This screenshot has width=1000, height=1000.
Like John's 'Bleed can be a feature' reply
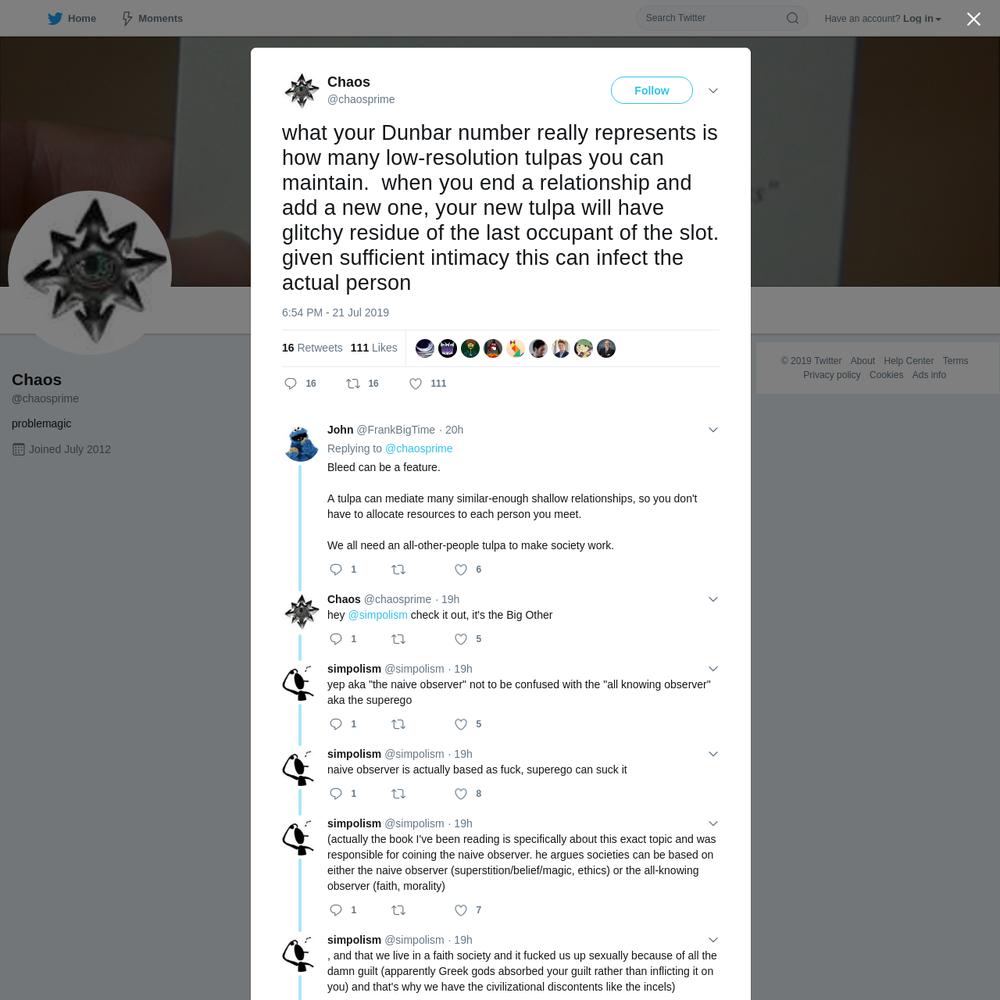(x=460, y=570)
